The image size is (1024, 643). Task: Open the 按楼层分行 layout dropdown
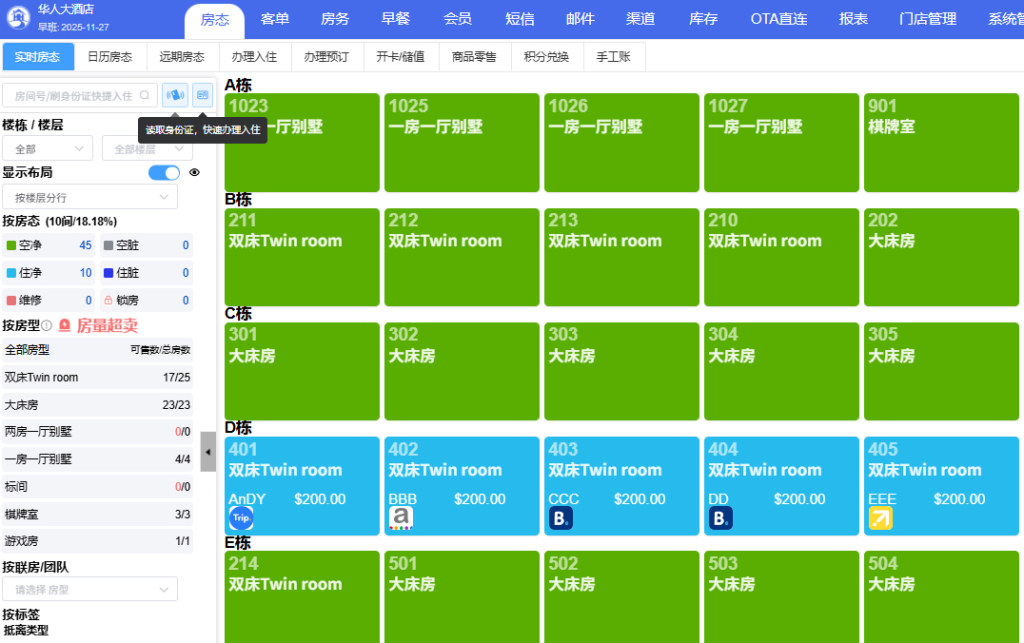pyautogui.click(x=90, y=198)
